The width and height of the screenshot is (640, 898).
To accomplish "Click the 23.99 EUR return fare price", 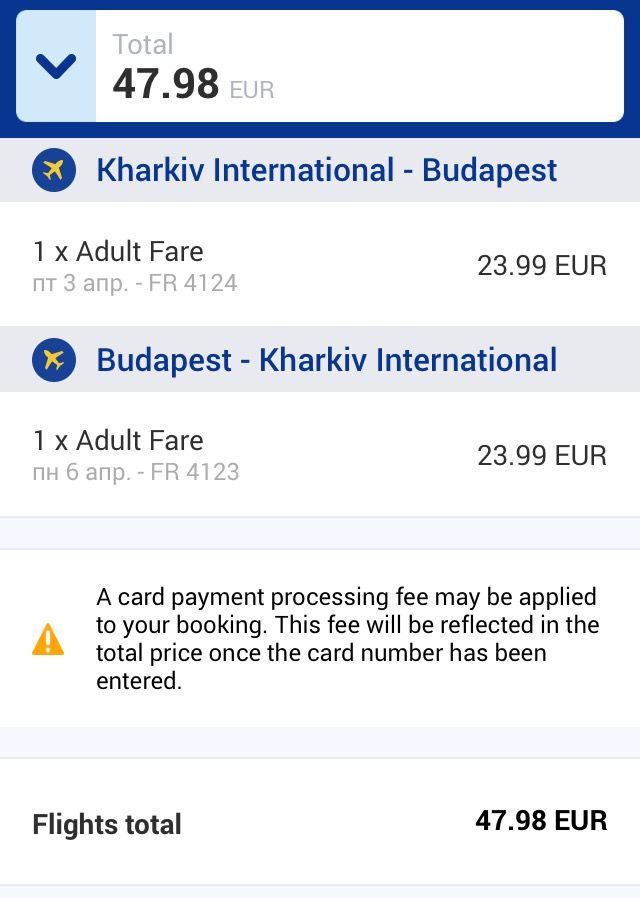I will pos(542,456).
